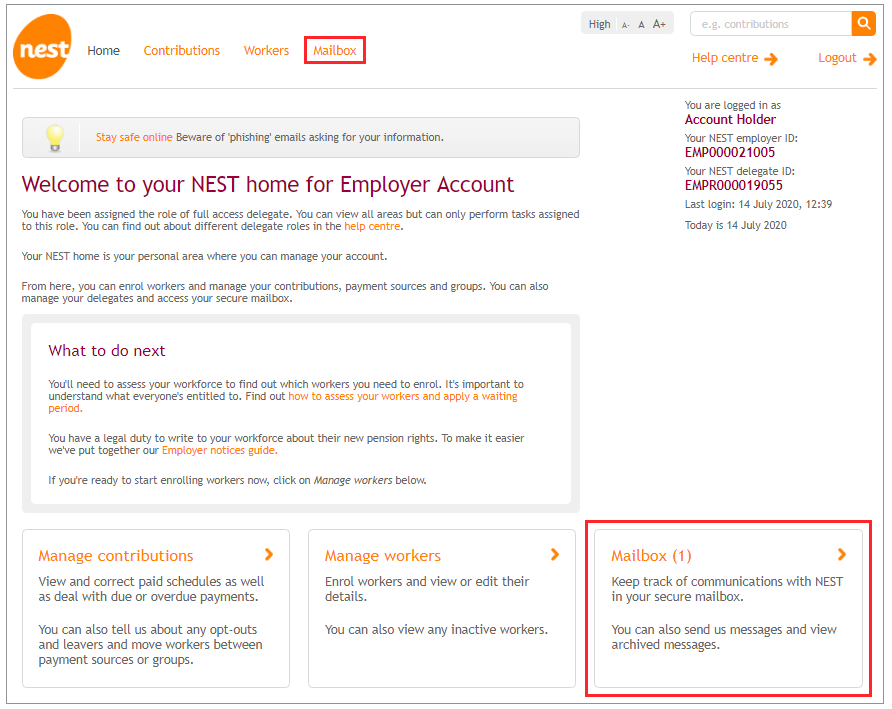Open the help centre link in role description
Image resolution: width=892 pixels, height=709 pixels.
pyautogui.click(x=372, y=226)
